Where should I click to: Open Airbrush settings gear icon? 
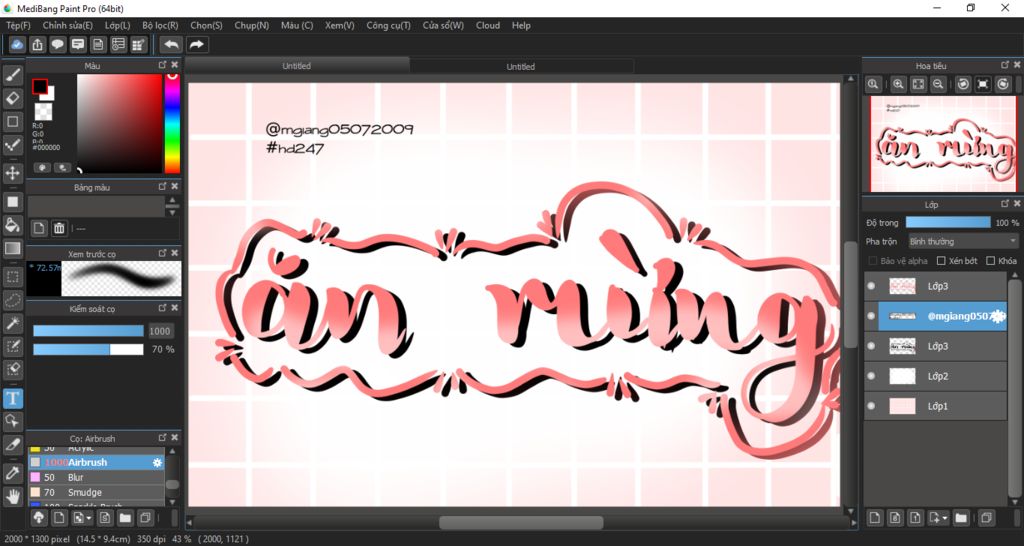tap(157, 462)
